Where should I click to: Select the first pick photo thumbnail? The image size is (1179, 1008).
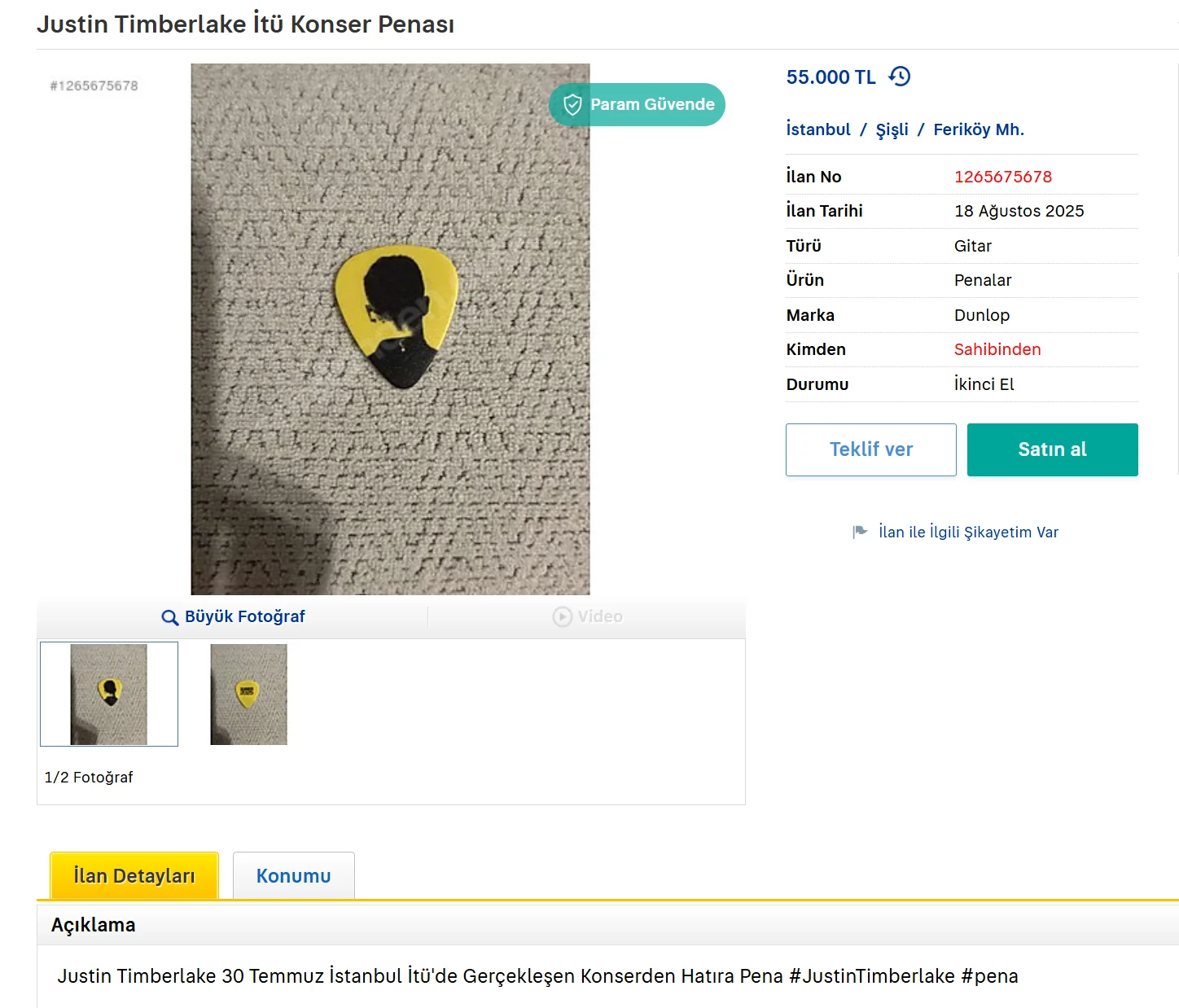(x=109, y=694)
